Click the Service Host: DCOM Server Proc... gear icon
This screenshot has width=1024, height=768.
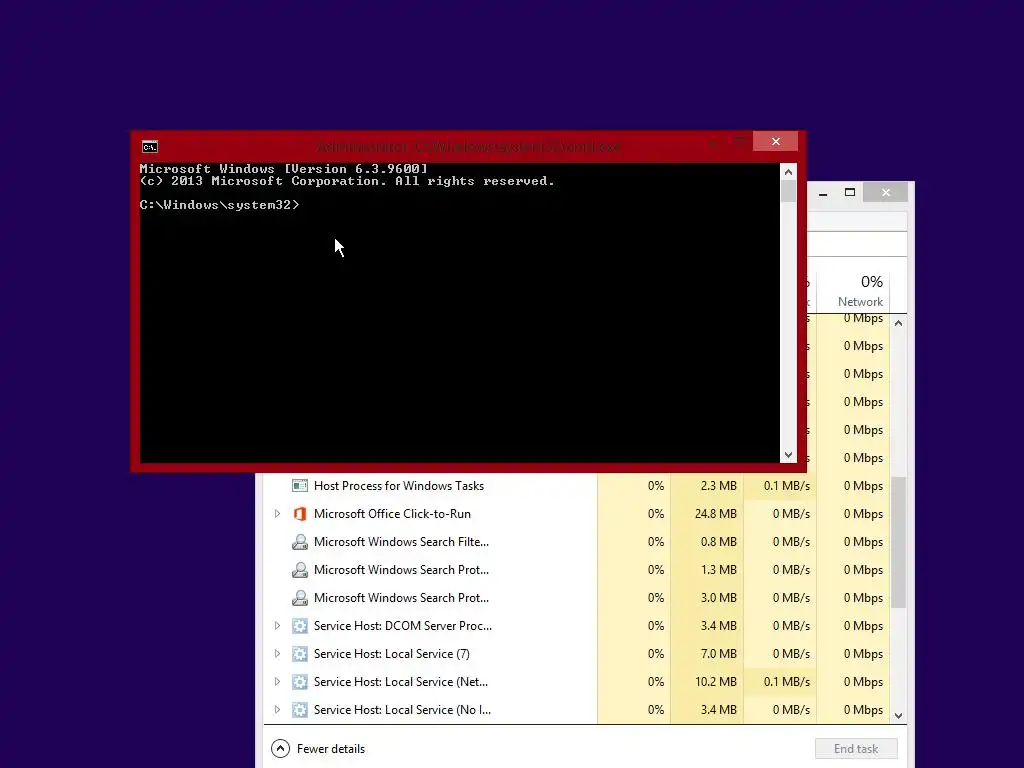click(300, 626)
